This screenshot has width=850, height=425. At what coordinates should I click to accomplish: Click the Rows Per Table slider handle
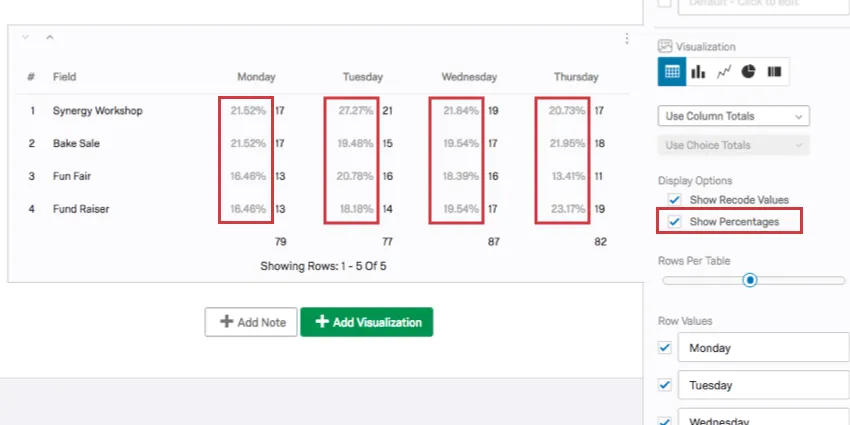(750, 280)
